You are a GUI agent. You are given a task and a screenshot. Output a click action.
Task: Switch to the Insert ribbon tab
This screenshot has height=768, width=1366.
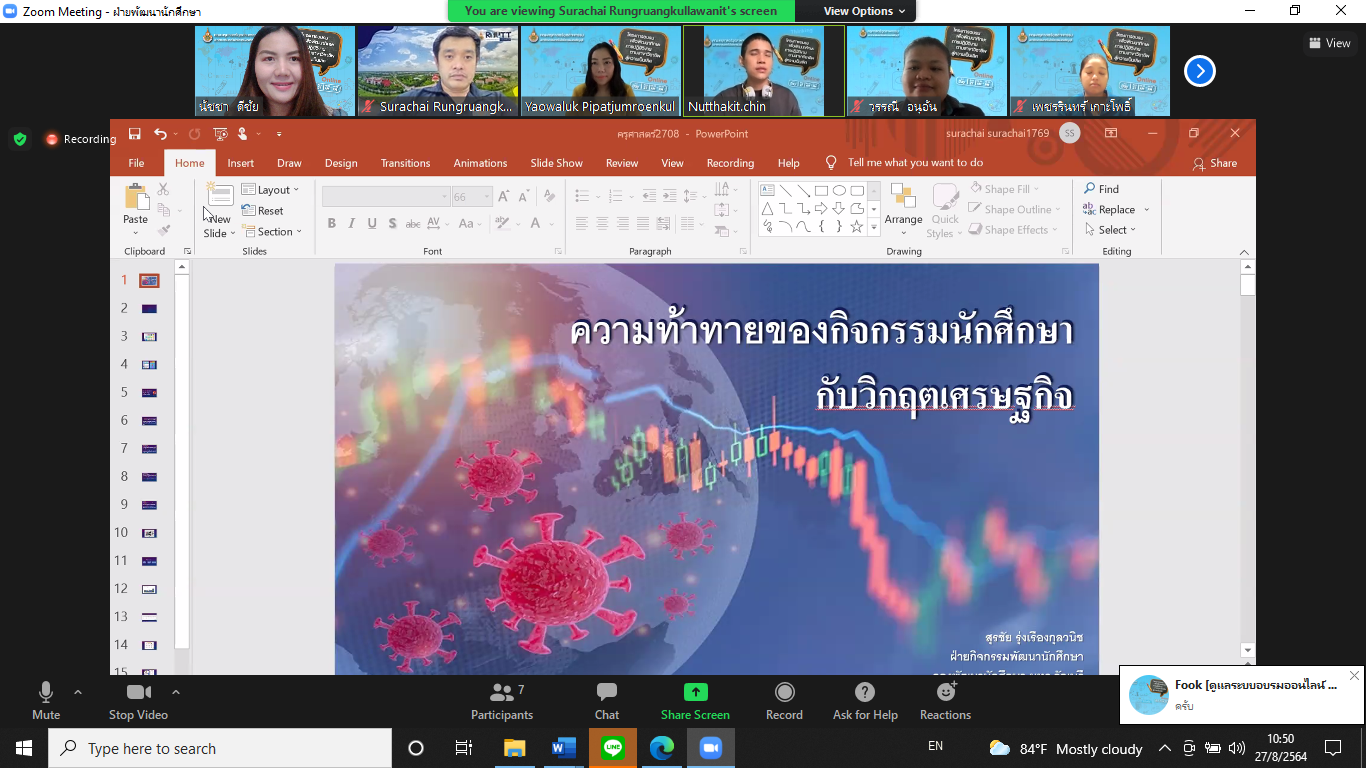point(240,163)
